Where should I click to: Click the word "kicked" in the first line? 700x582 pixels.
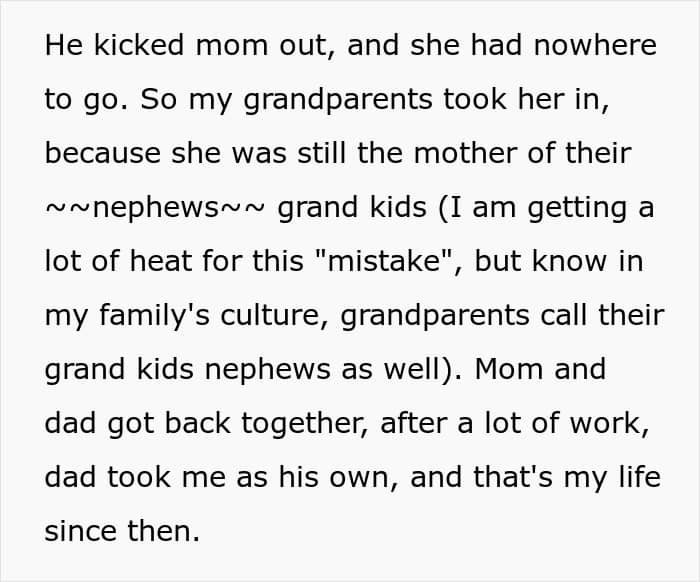128,46
